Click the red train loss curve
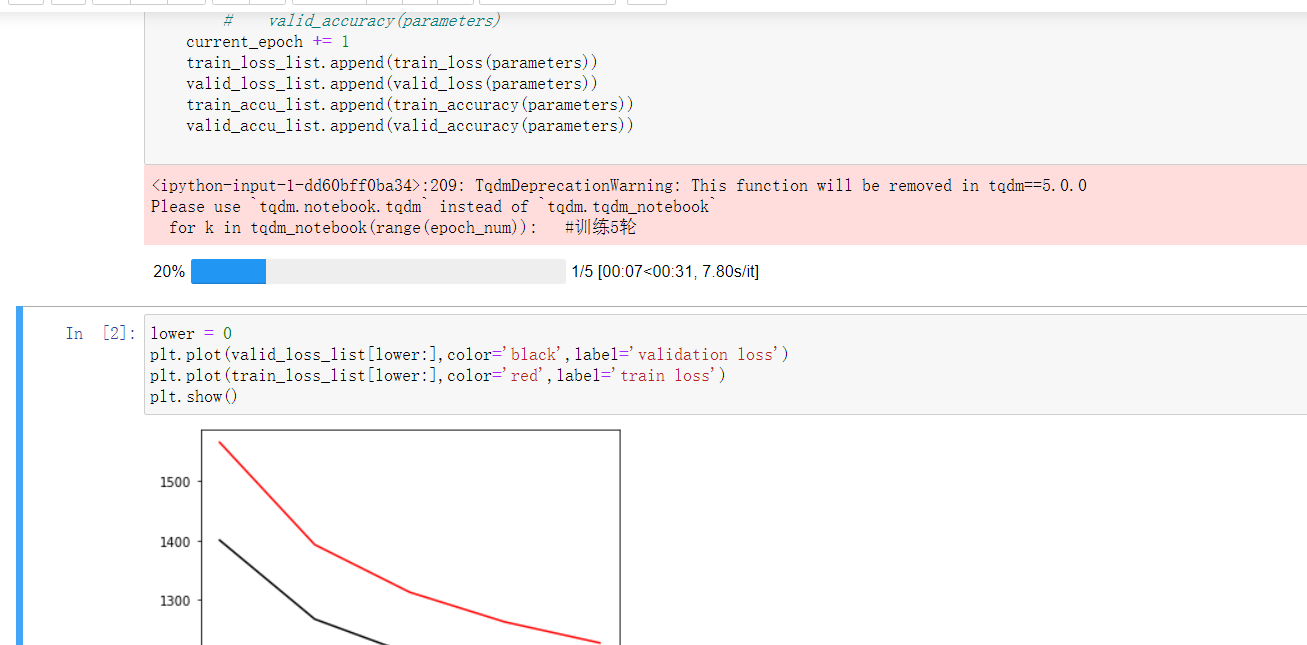Image resolution: width=1307 pixels, height=645 pixels. (x=411, y=593)
